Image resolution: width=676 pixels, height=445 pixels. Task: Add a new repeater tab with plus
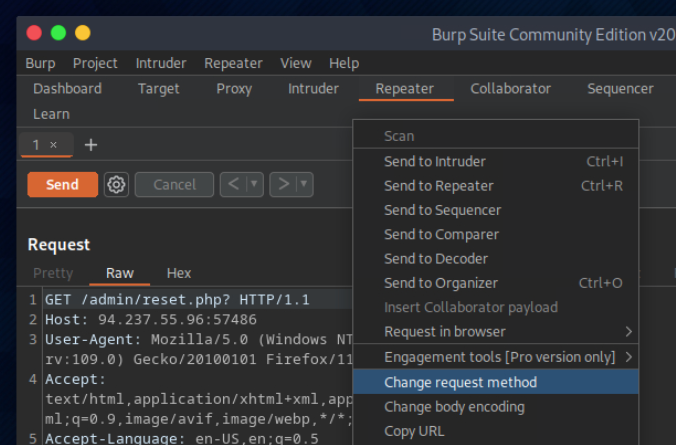[90, 145]
